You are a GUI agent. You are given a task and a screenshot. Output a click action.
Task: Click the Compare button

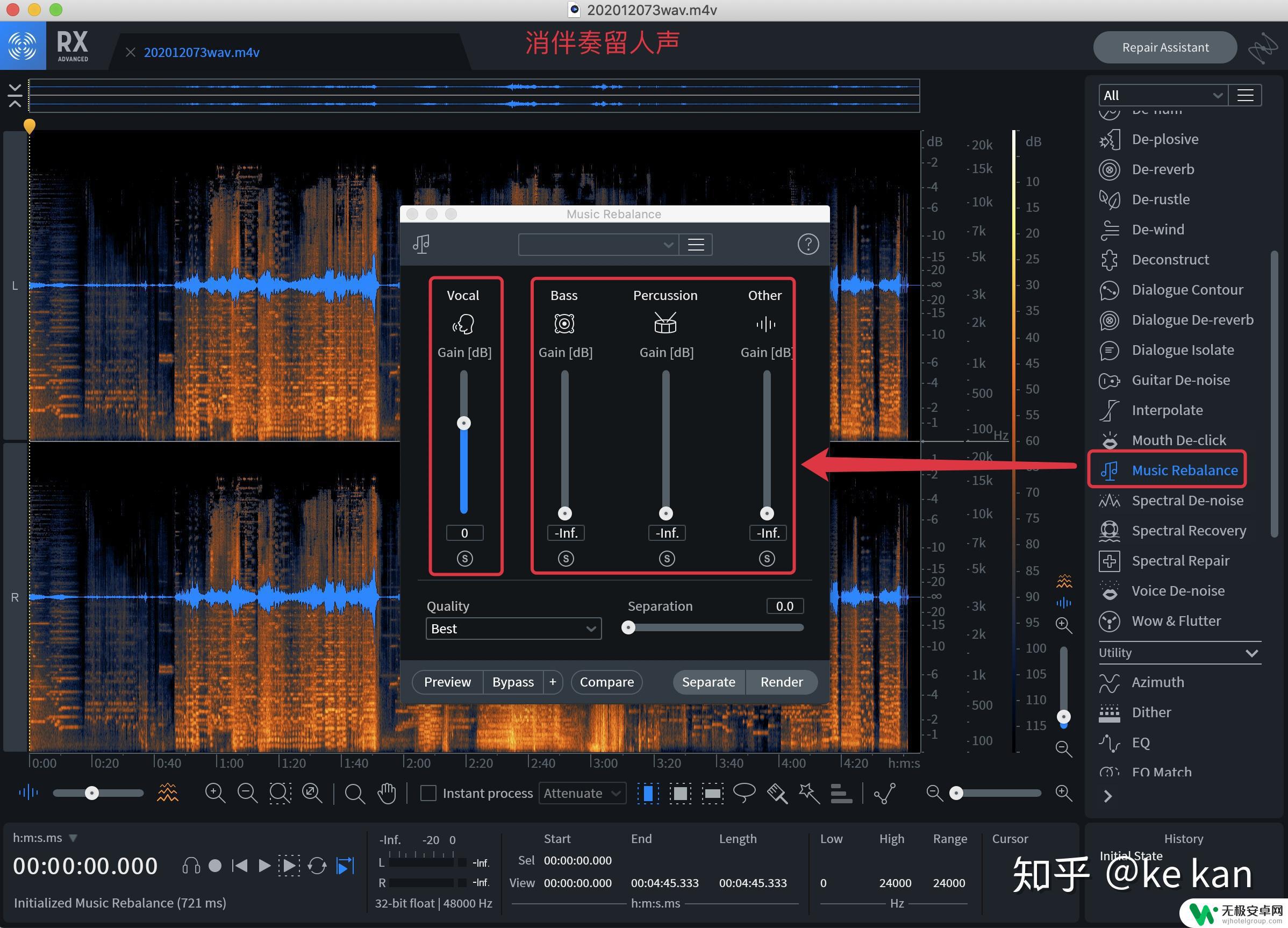click(x=606, y=682)
